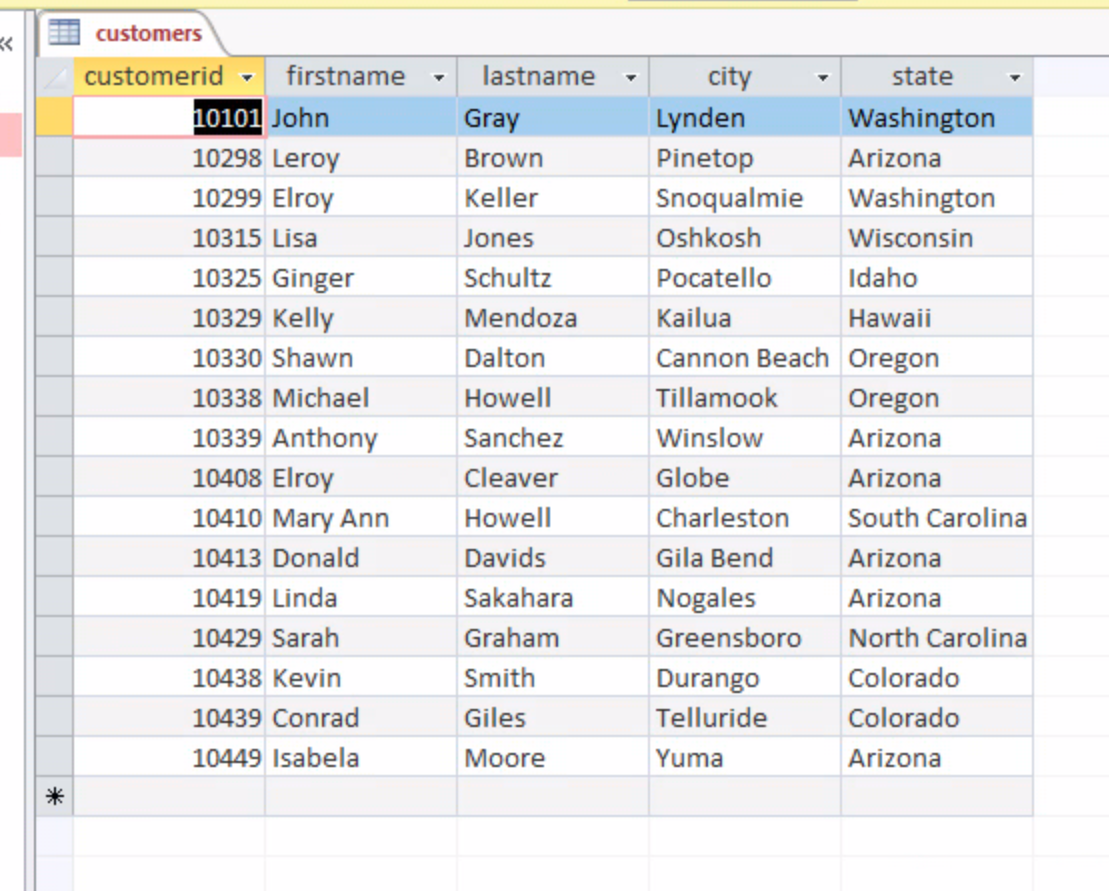Click the city cell Gila Bend
Image resolution: width=1109 pixels, height=891 pixels.
pyautogui.click(x=745, y=557)
